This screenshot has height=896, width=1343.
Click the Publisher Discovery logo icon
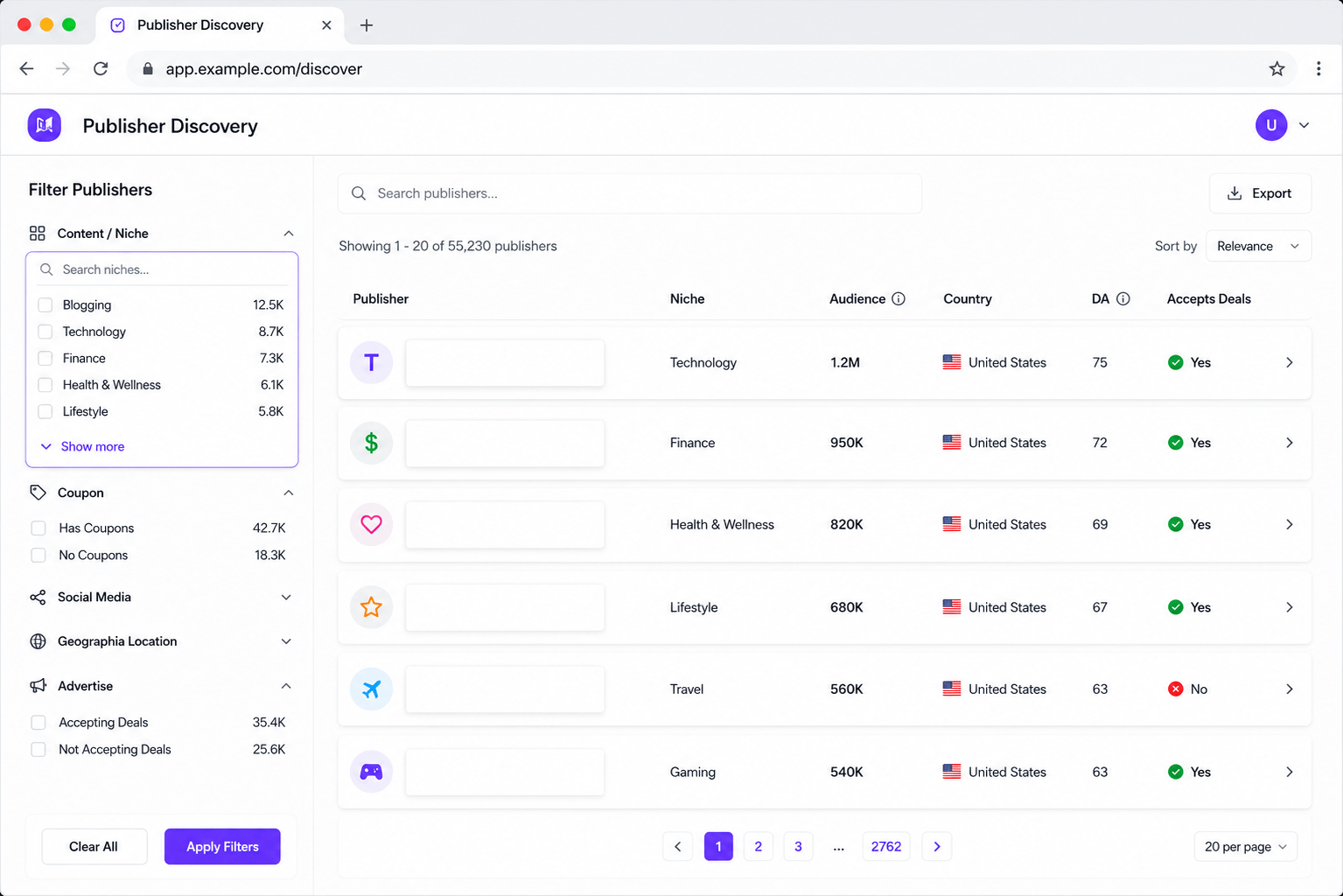click(x=45, y=125)
